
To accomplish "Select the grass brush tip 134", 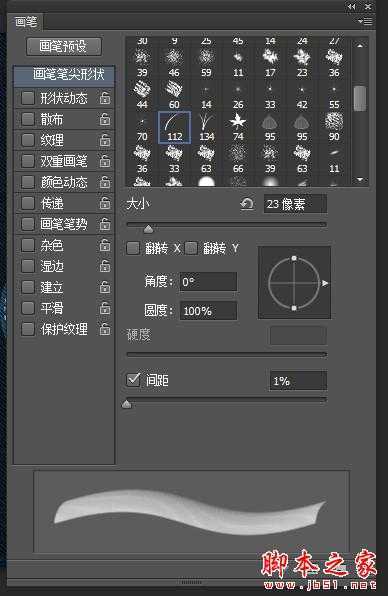I will [x=206, y=127].
